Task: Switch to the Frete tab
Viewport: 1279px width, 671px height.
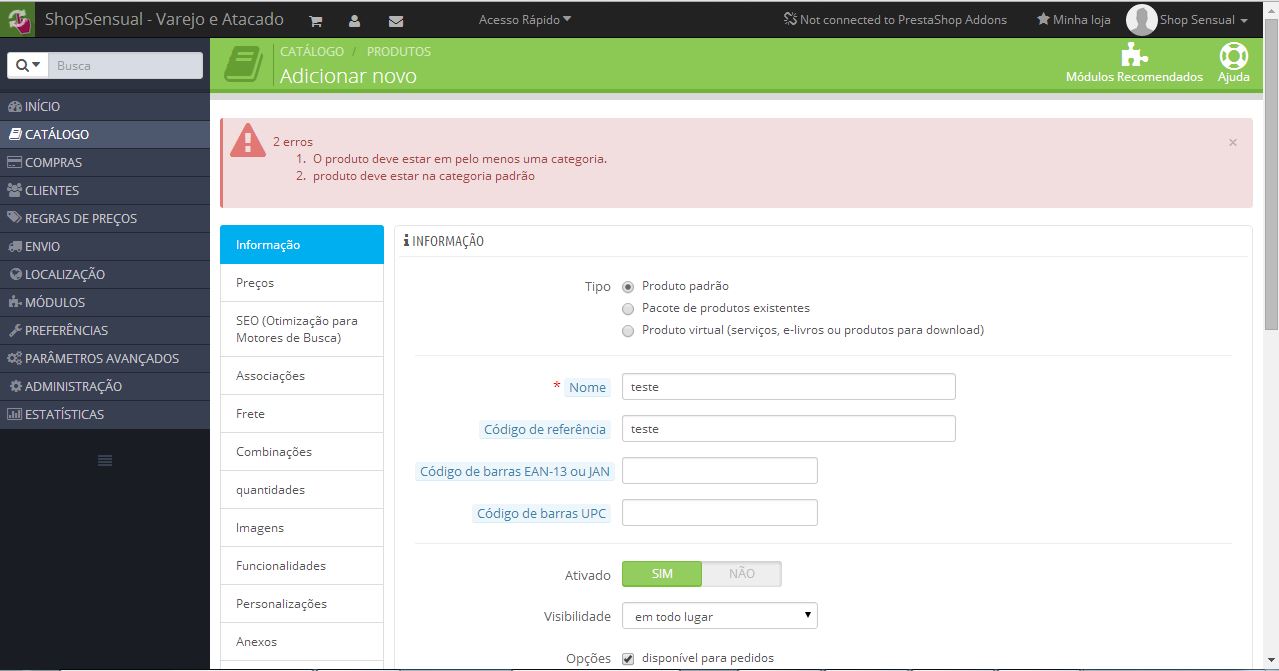Action: (302, 414)
